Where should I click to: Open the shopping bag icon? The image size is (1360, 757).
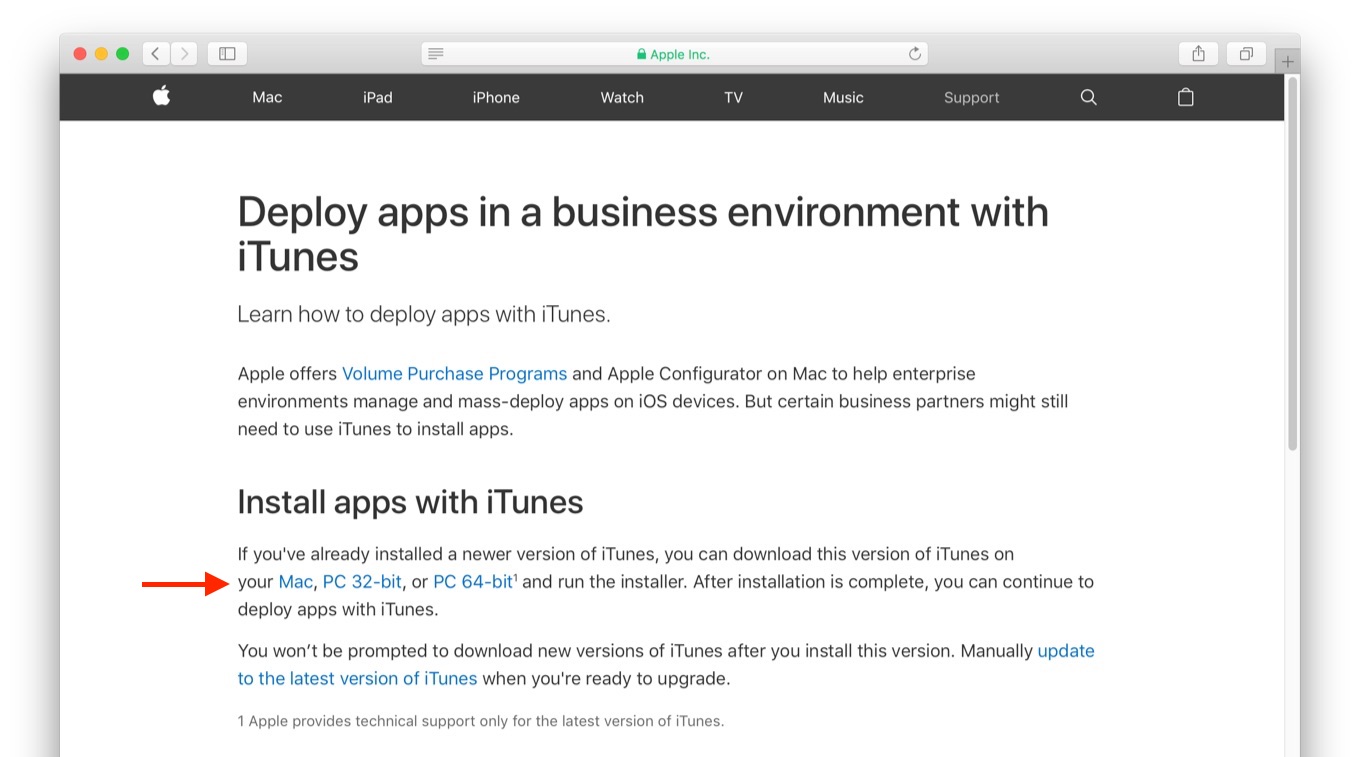pyautogui.click(x=1186, y=97)
